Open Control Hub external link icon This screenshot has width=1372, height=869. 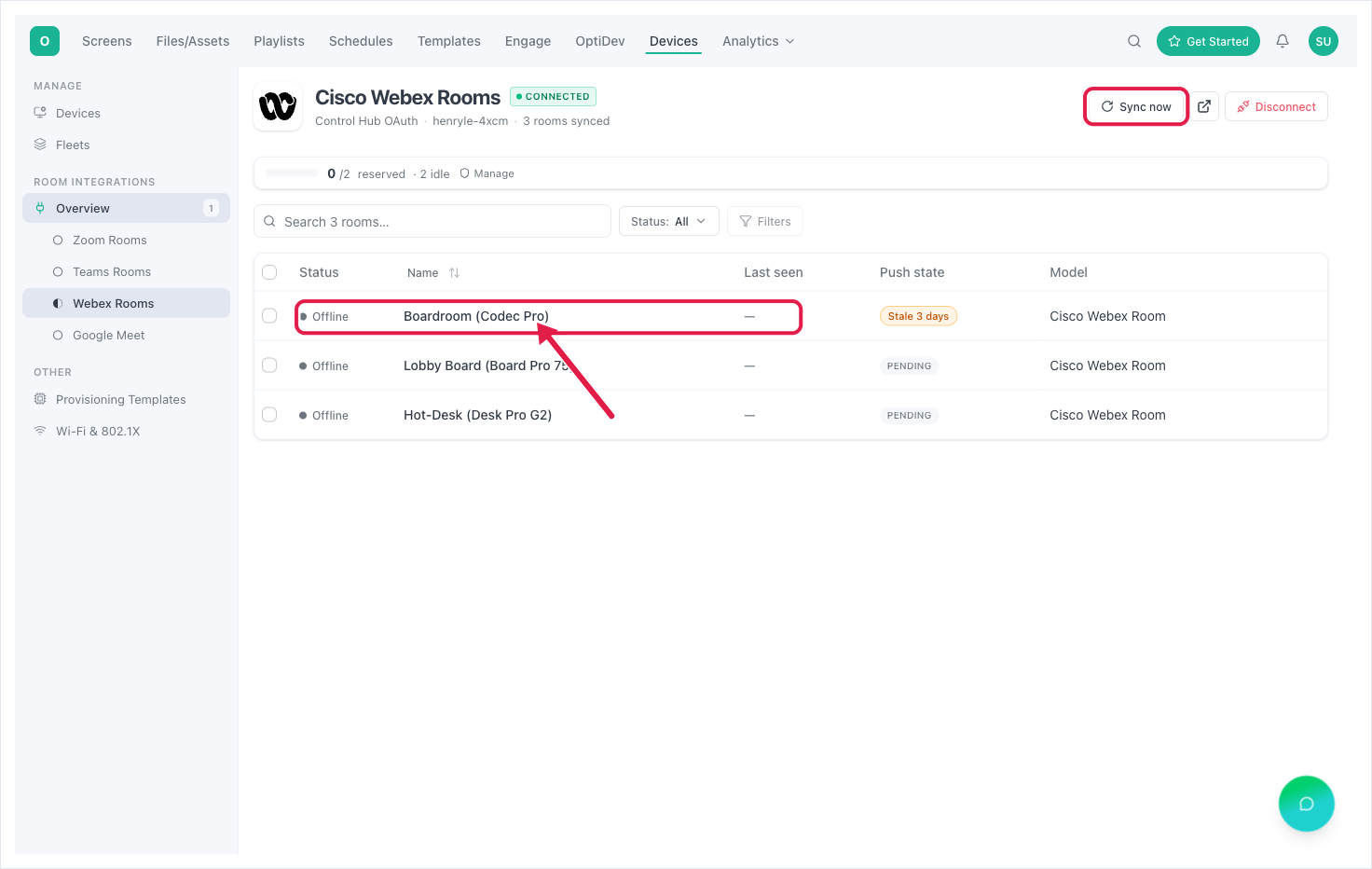[x=1204, y=106]
